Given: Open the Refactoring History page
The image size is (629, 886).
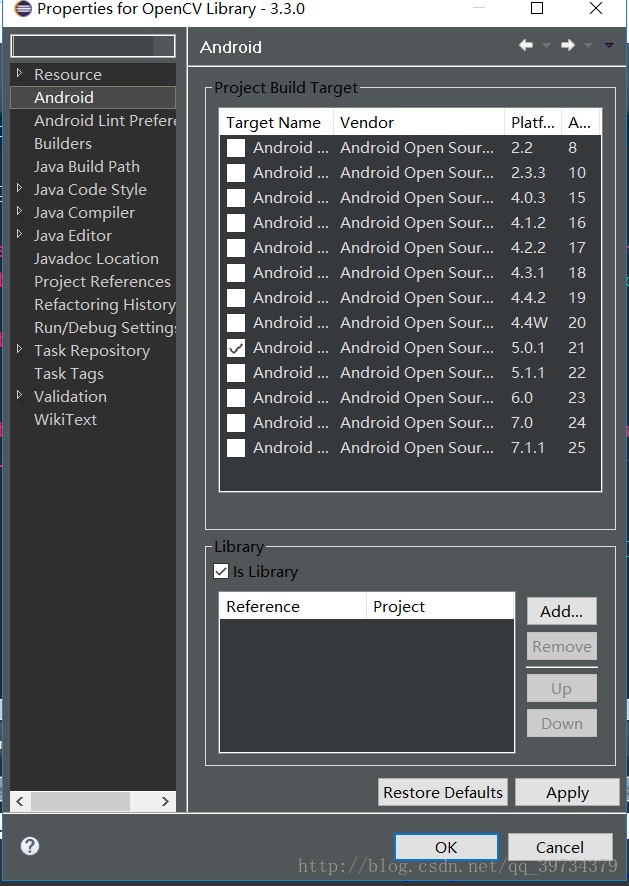Looking at the screenshot, I should [x=105, y=305].
